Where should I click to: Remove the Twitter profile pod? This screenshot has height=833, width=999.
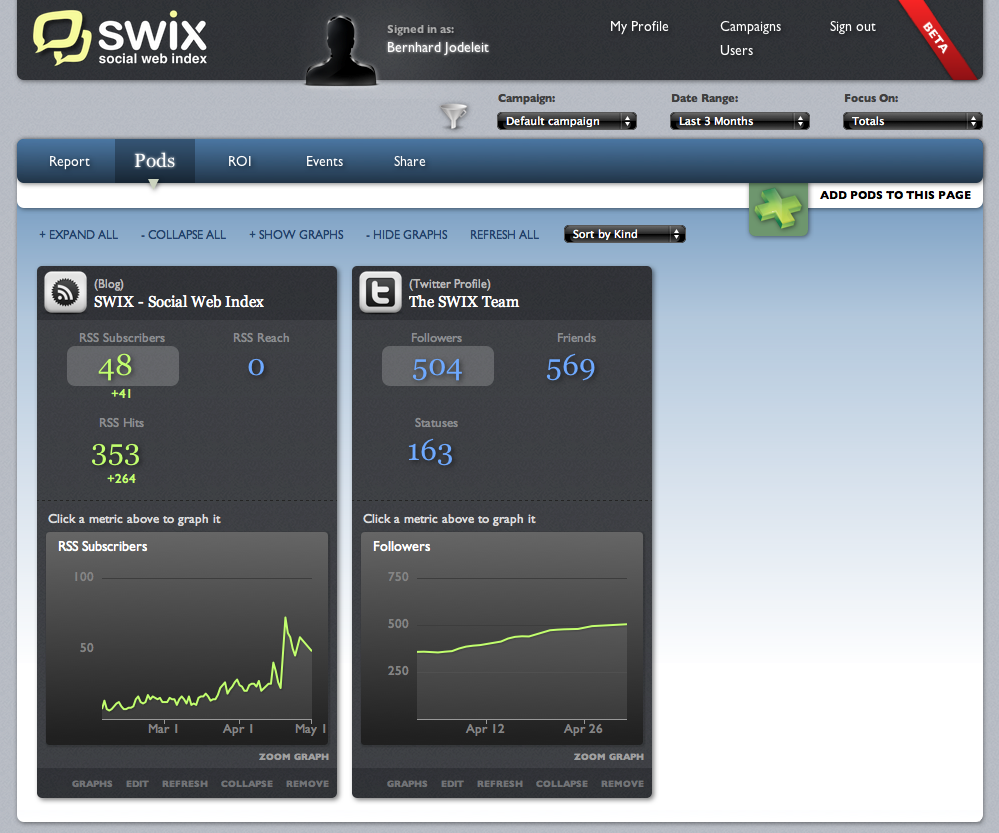622,783
